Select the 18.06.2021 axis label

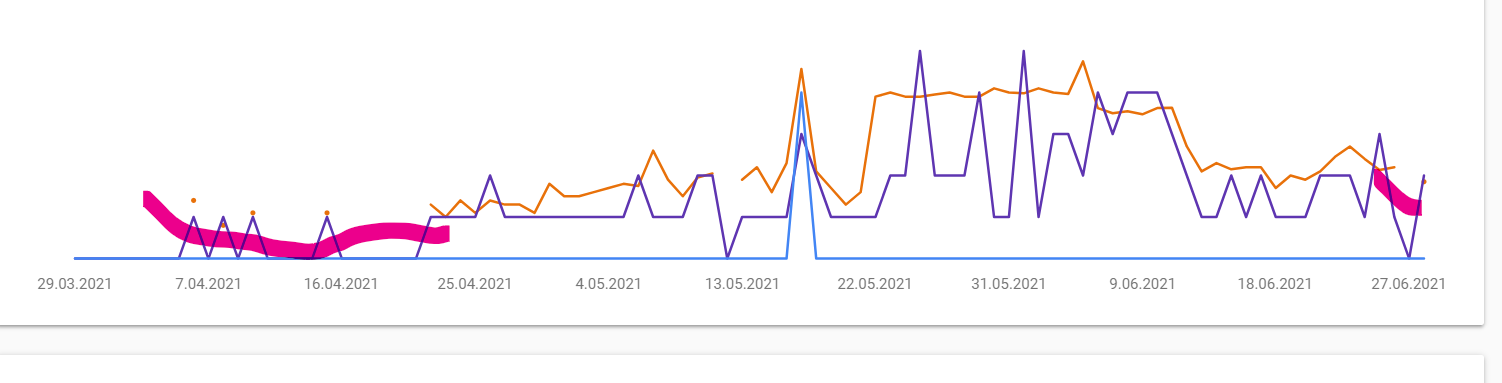coord(1275,284)
